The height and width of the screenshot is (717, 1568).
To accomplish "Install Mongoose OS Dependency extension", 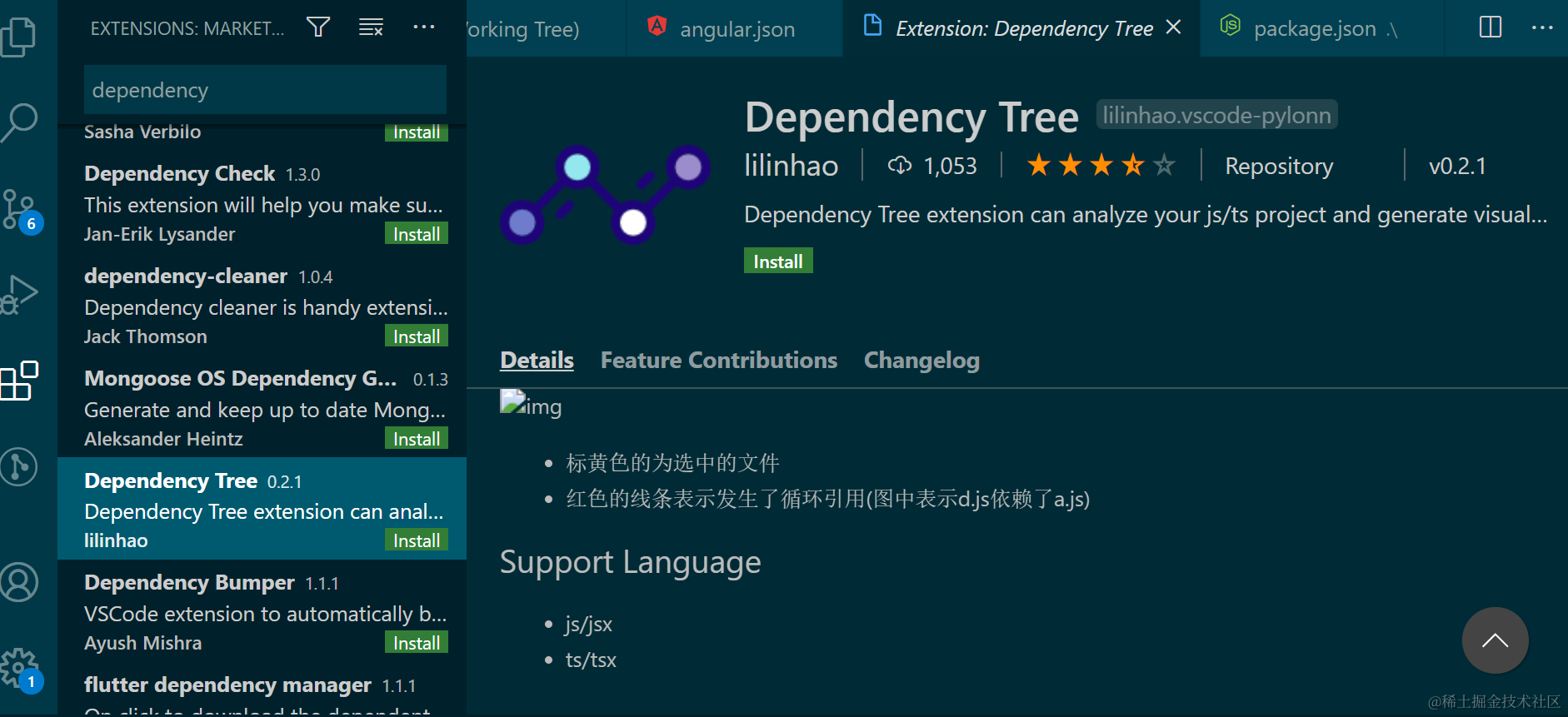I will pyautogui.click(x=417, y=439).
